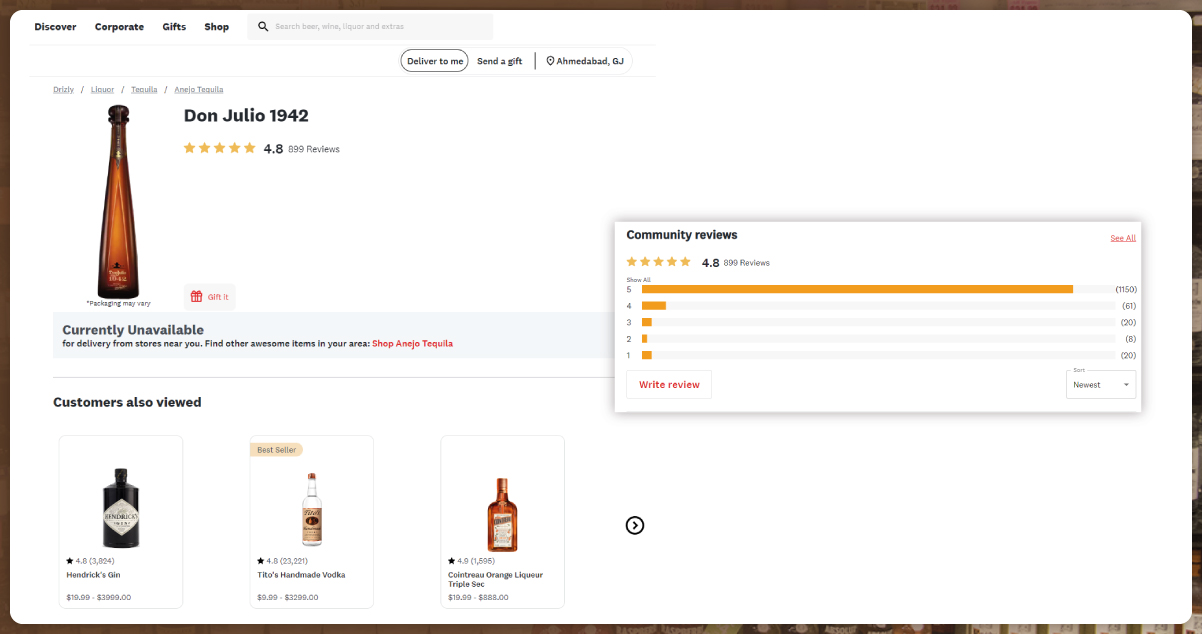The image size is (1202, 634).
Task: Click the 899 Reviews text in Community reviews
Action: [x=747, y=263]
